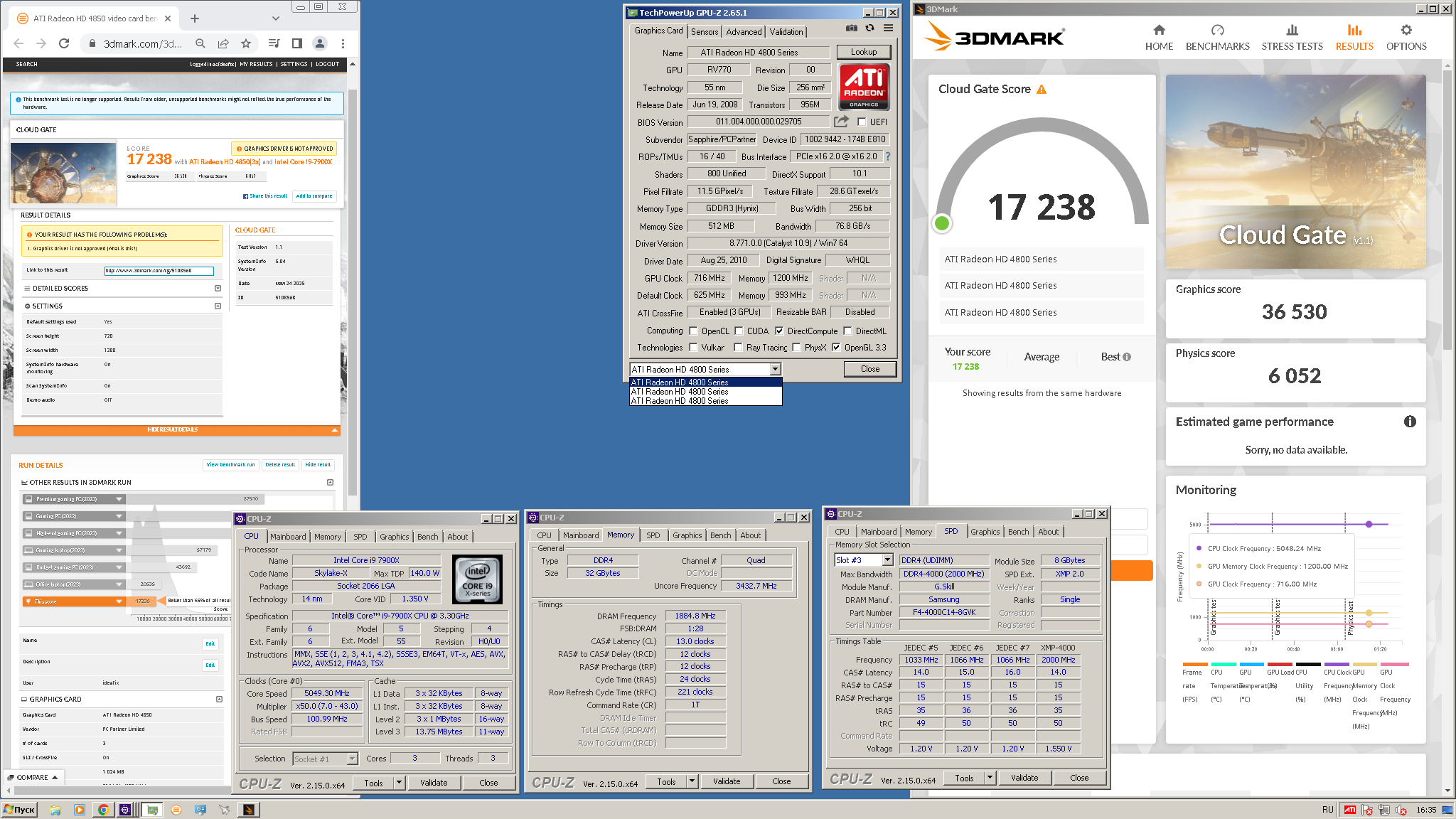
Task: Click the Bus Interface question mark icon
Action: (887, 156)
